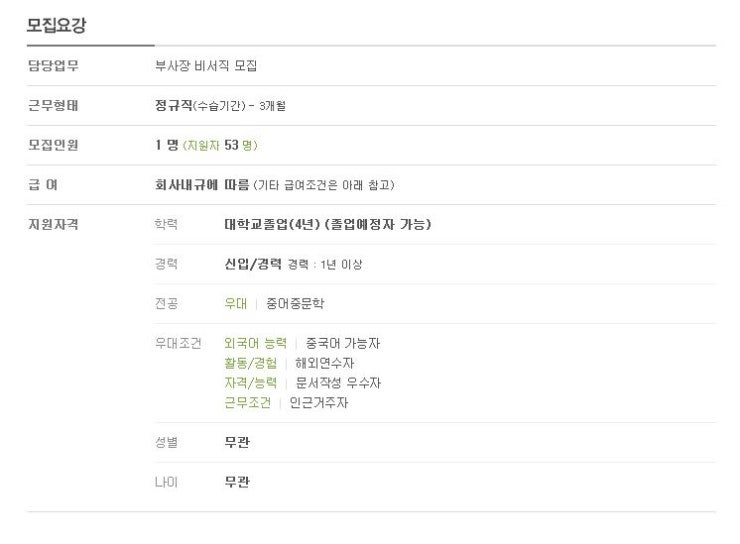Click the green 자격/능력 label

[251, 383]
